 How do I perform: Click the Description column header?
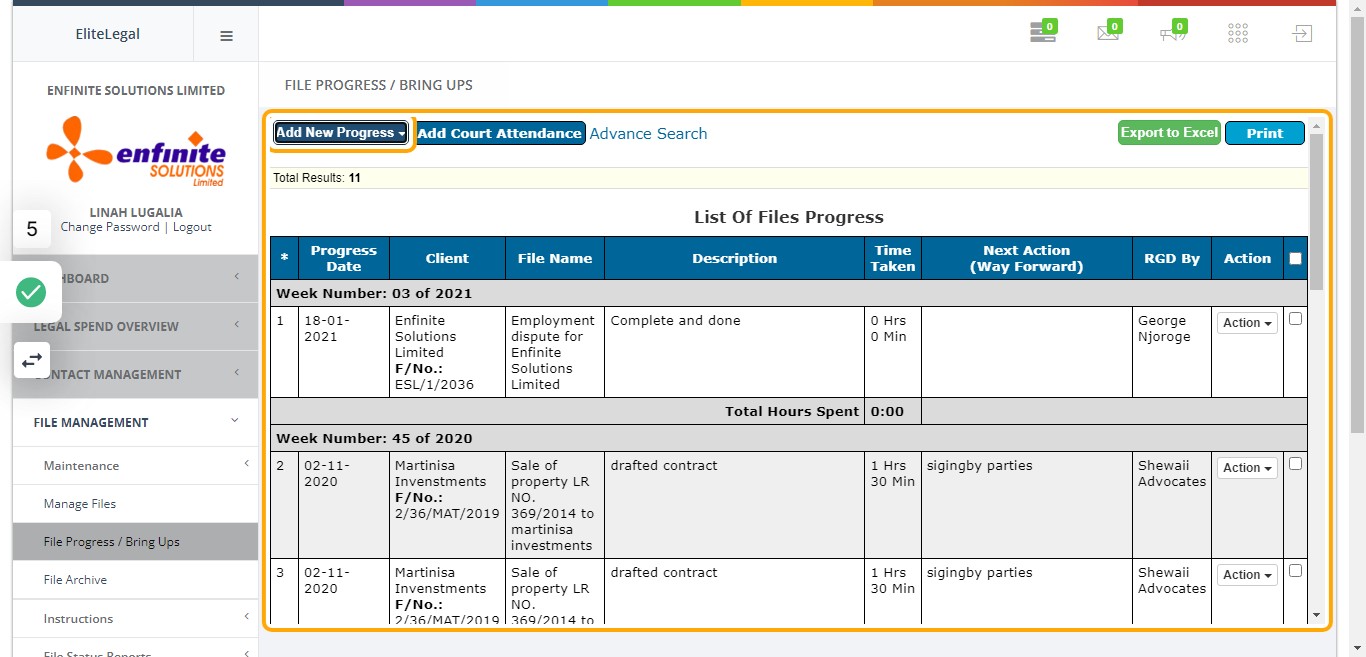coord(735,258)
